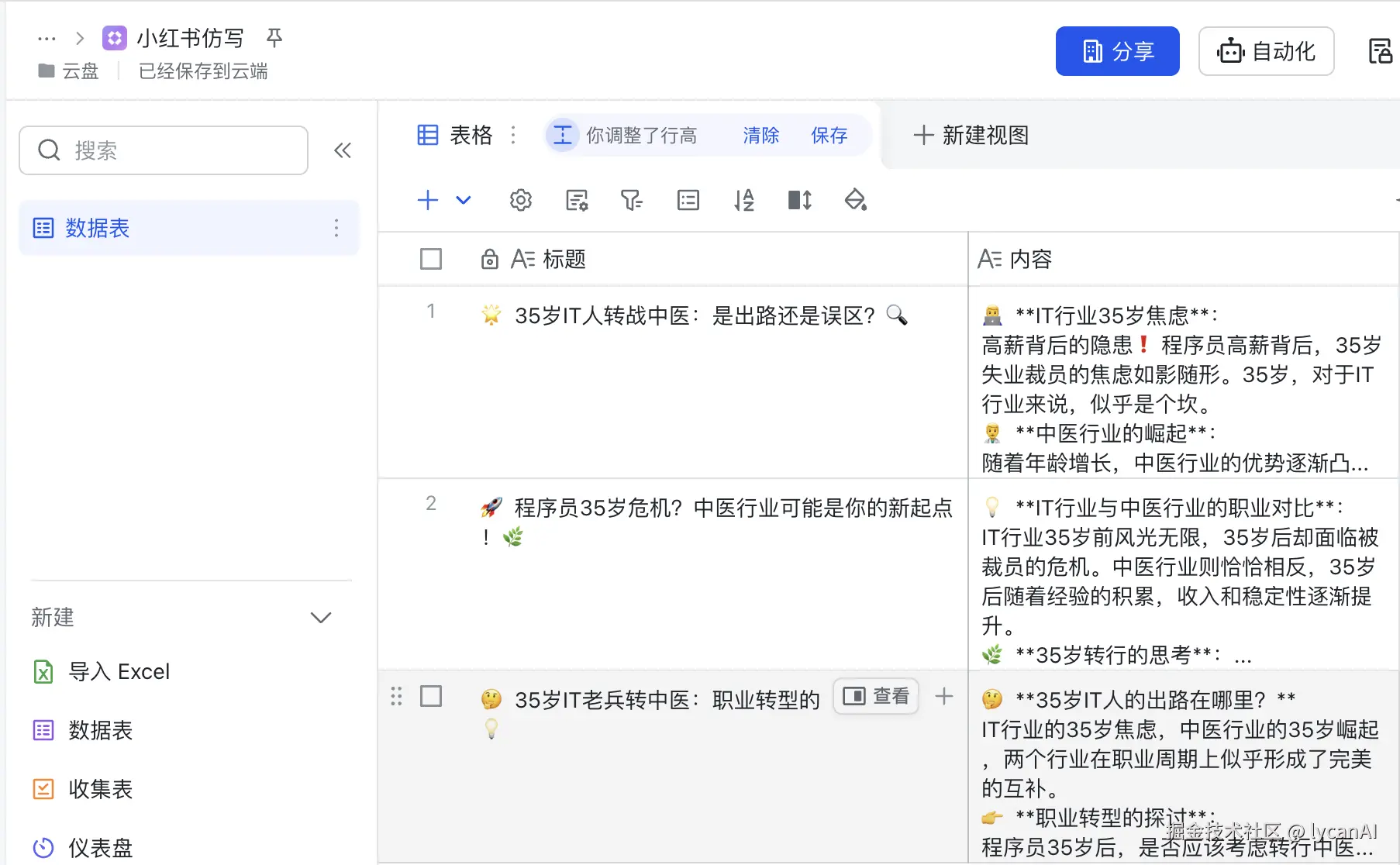The width and height of the screenshot is (1400, 865).
Task: Create a new view with 新建视图
Action: (x=971, y=136)
